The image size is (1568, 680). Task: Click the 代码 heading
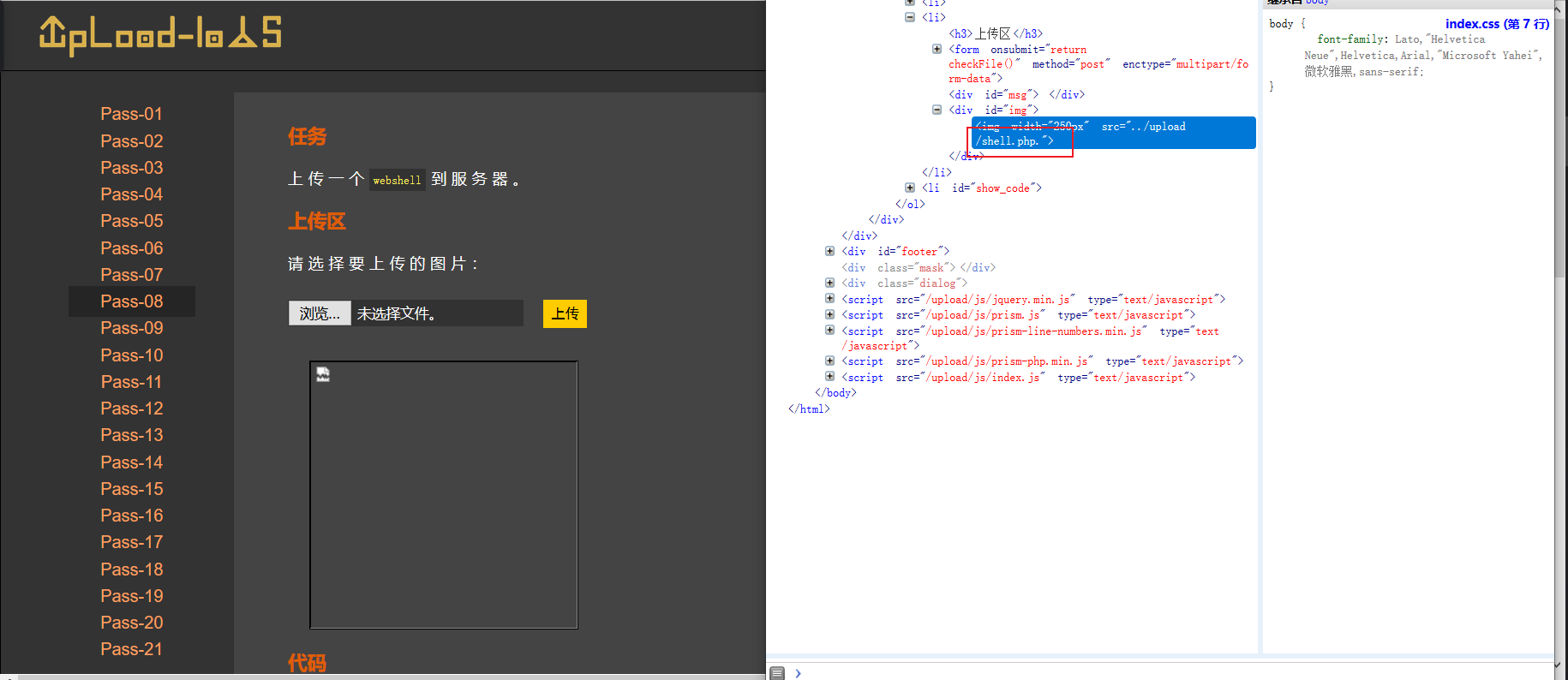click(307, 663)
